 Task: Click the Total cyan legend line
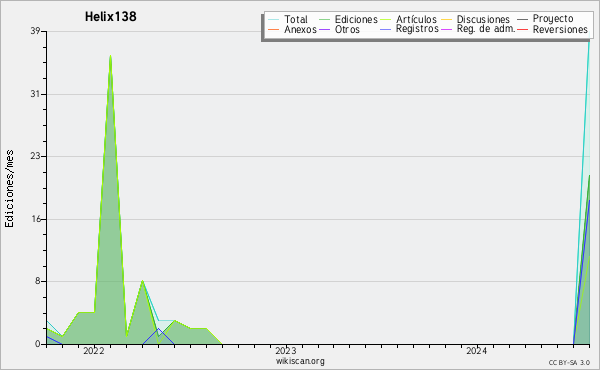click(x=273, y=19)
